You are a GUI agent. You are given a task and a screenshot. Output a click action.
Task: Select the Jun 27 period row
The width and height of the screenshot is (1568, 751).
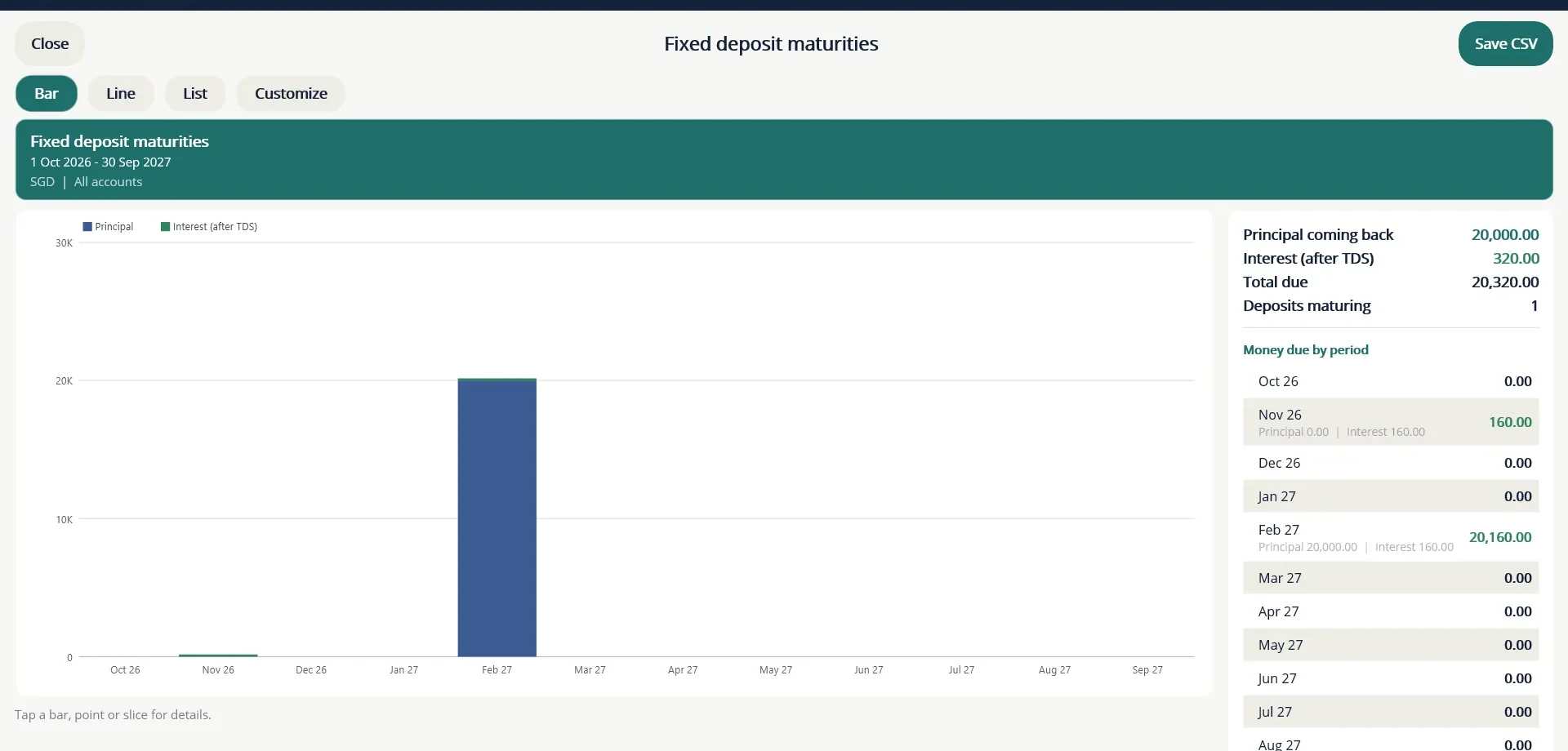point(1391,678)
